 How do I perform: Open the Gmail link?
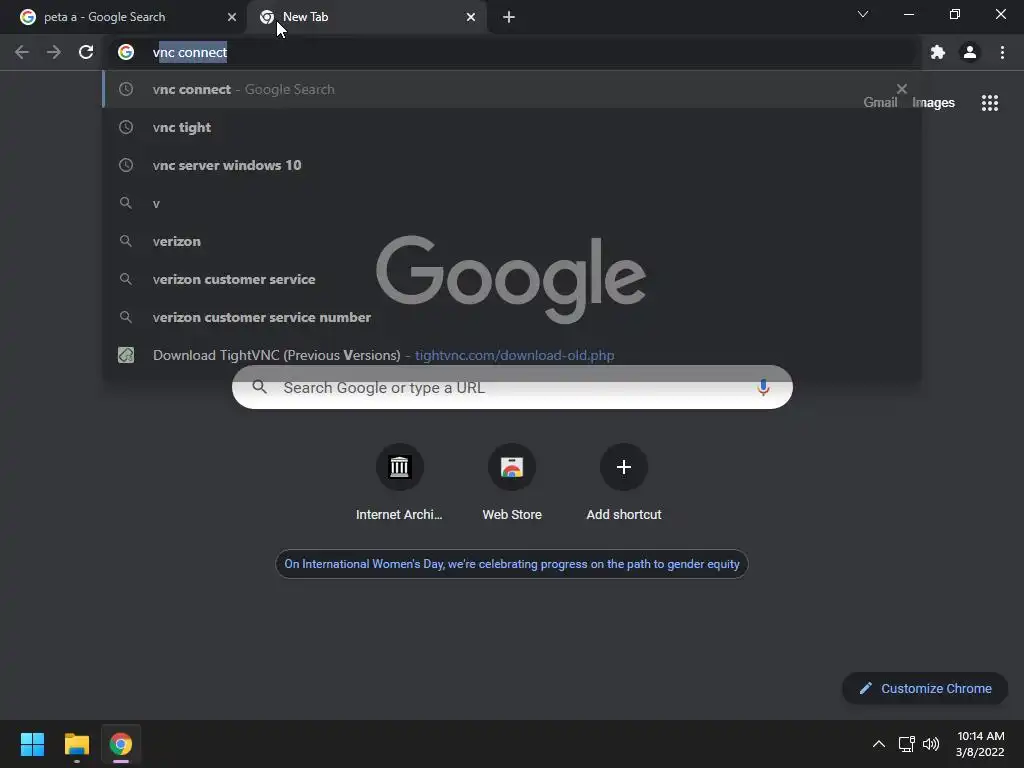880,103
